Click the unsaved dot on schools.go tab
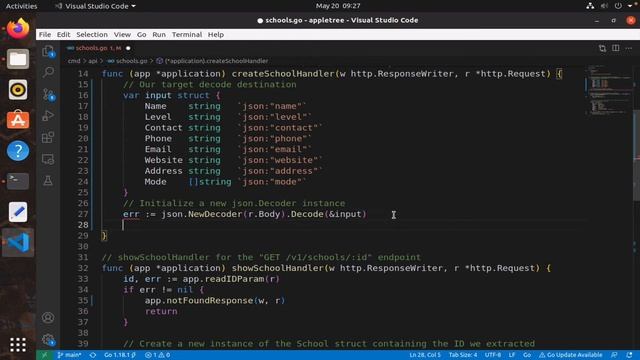 [128, 48]
